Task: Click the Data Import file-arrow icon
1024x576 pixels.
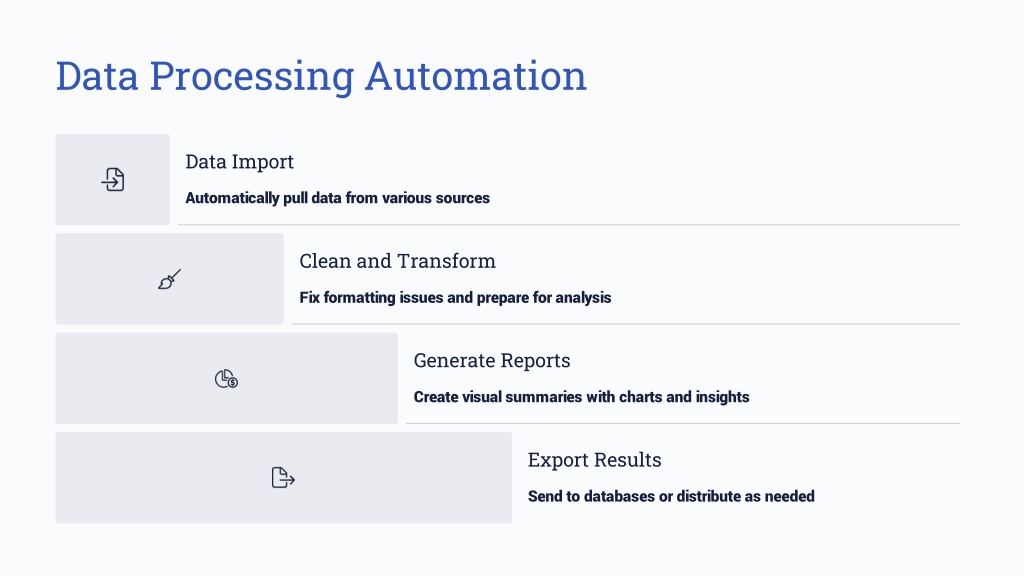Action: (112, 180)
